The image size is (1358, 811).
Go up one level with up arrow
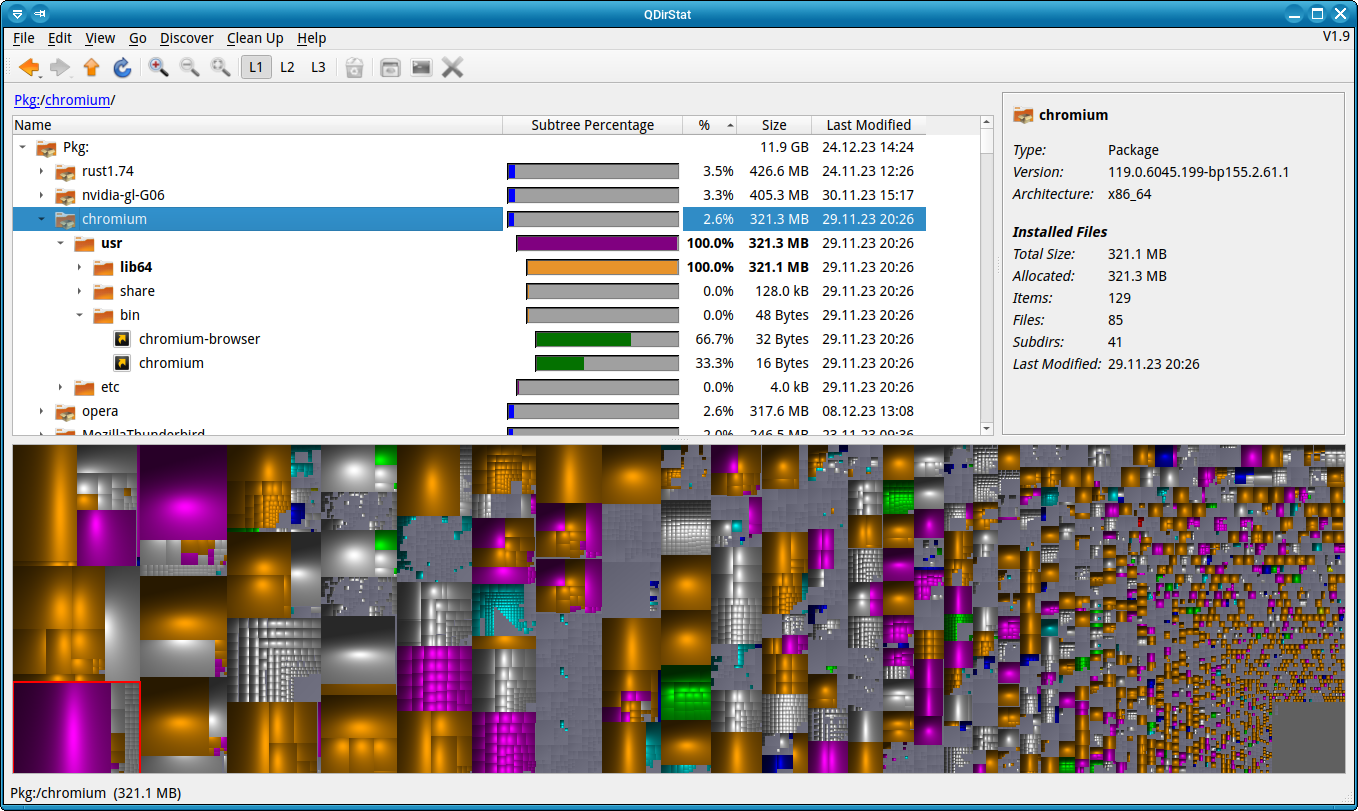click(91, 67)
